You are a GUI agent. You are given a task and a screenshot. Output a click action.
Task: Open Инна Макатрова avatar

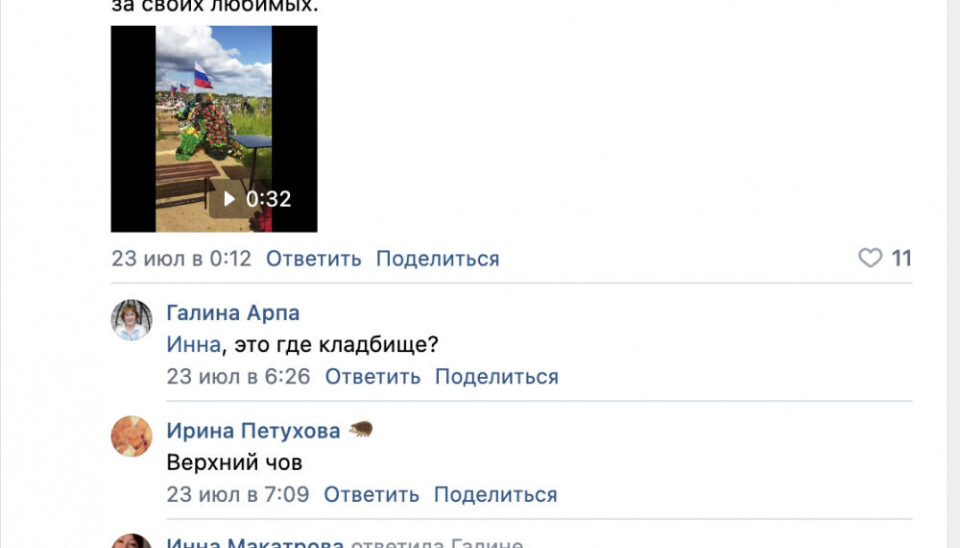pos(131,541)
